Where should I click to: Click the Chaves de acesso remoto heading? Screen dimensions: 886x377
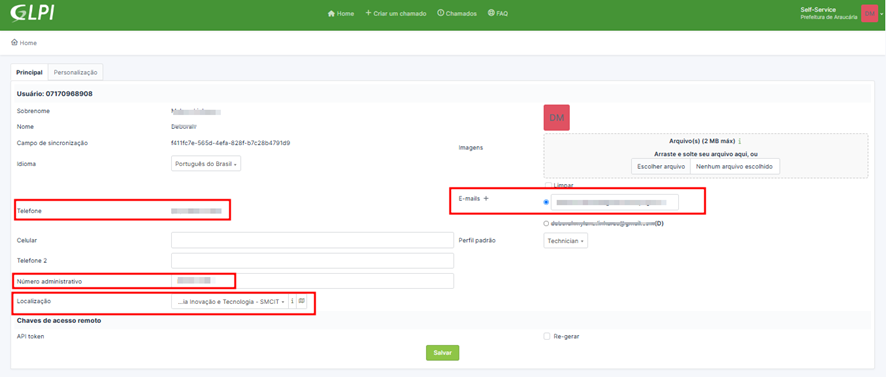pos(59,320)
